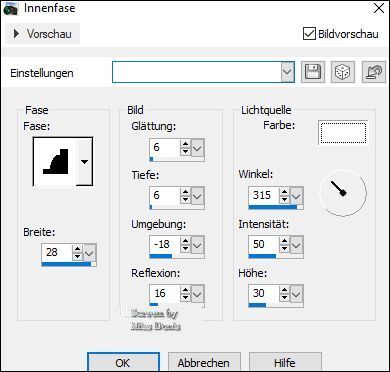Viewport: 390px width, 372px height.
Task: Click the save preset floppy disk icon
Action: click(313, 72)
